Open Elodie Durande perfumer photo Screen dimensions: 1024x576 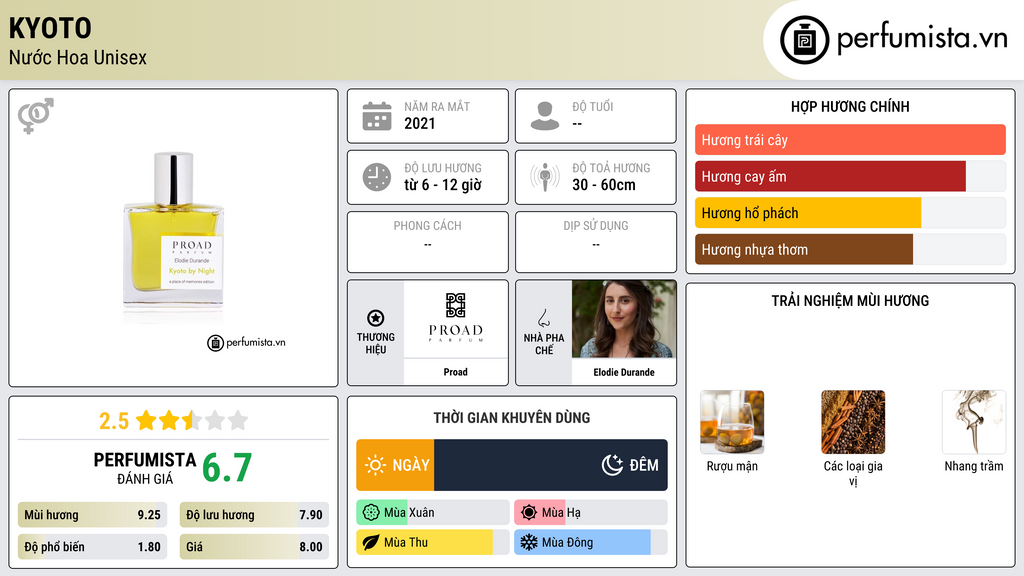(x=624, y=319)
